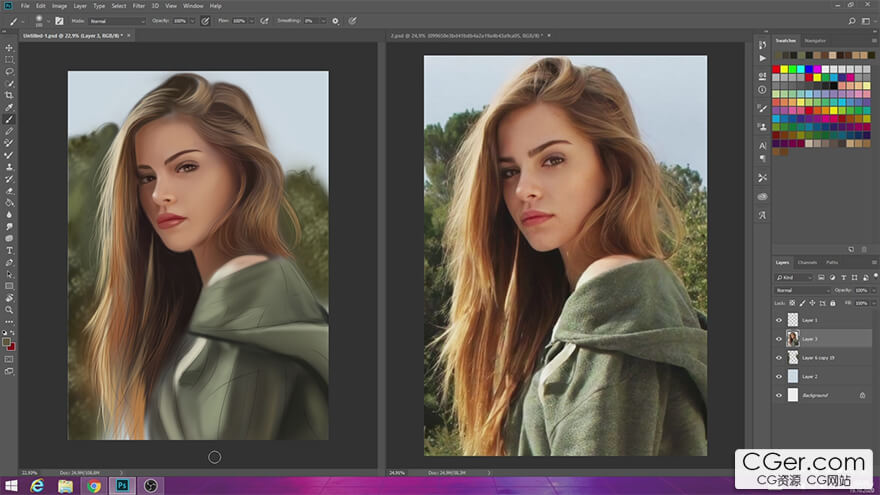Open the brush preset picker arrow
This screenshot has width=880, height=495.
tap(48, 21)
